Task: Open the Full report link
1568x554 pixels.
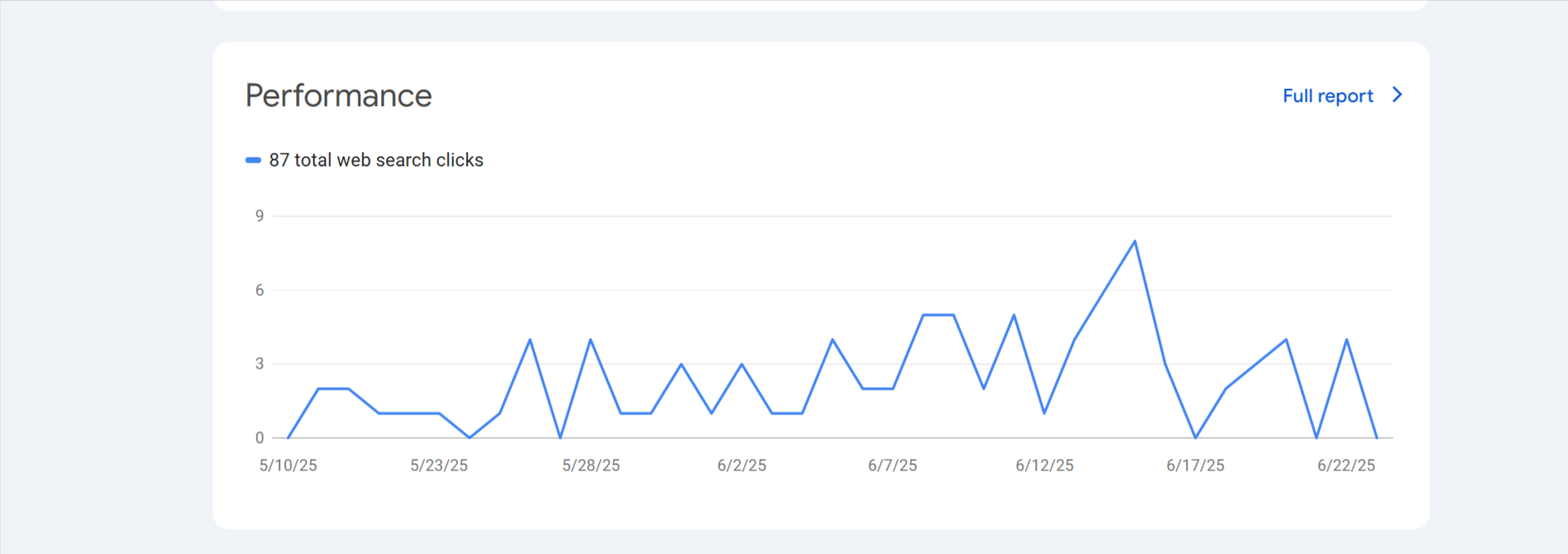Action: [1327, 96]
